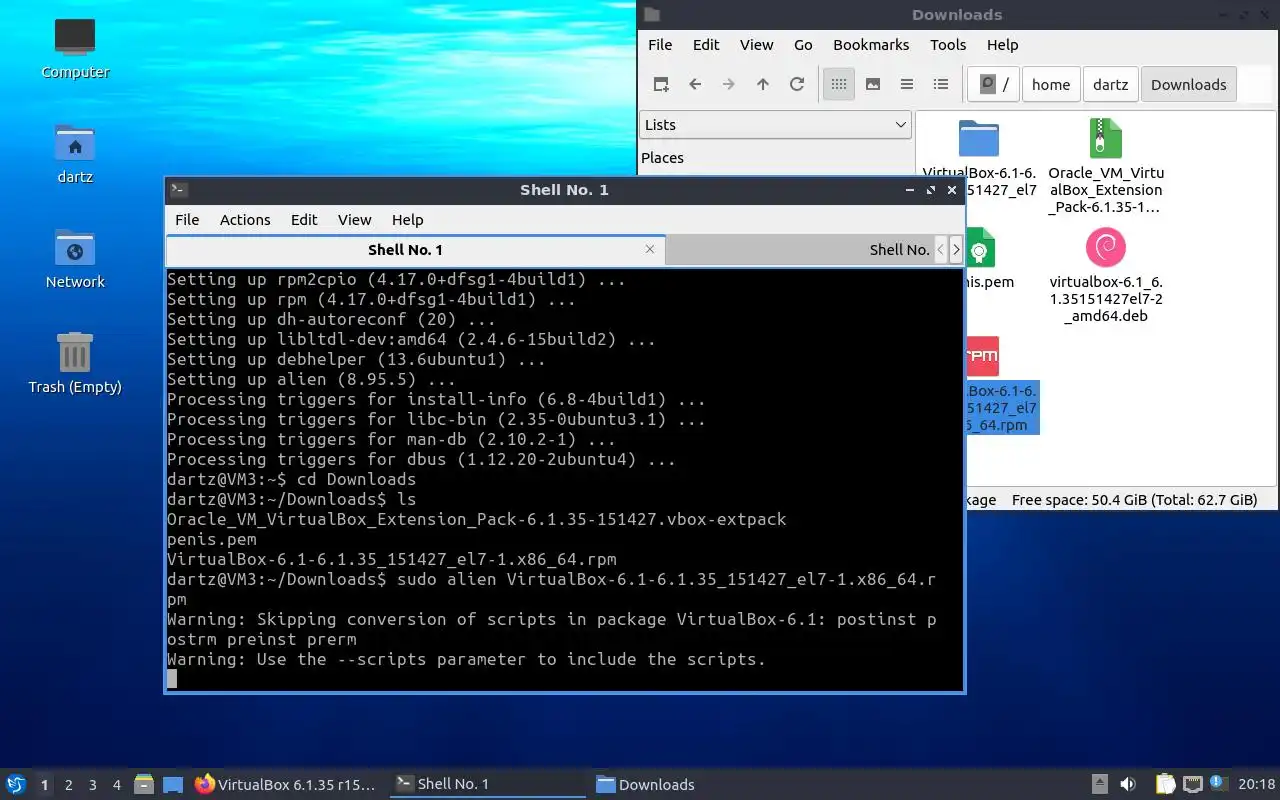Select Oracle VM VirtualBox Extension Pack file
The width and height of the screenshot is (1280, 800).
coord(1106,138)
